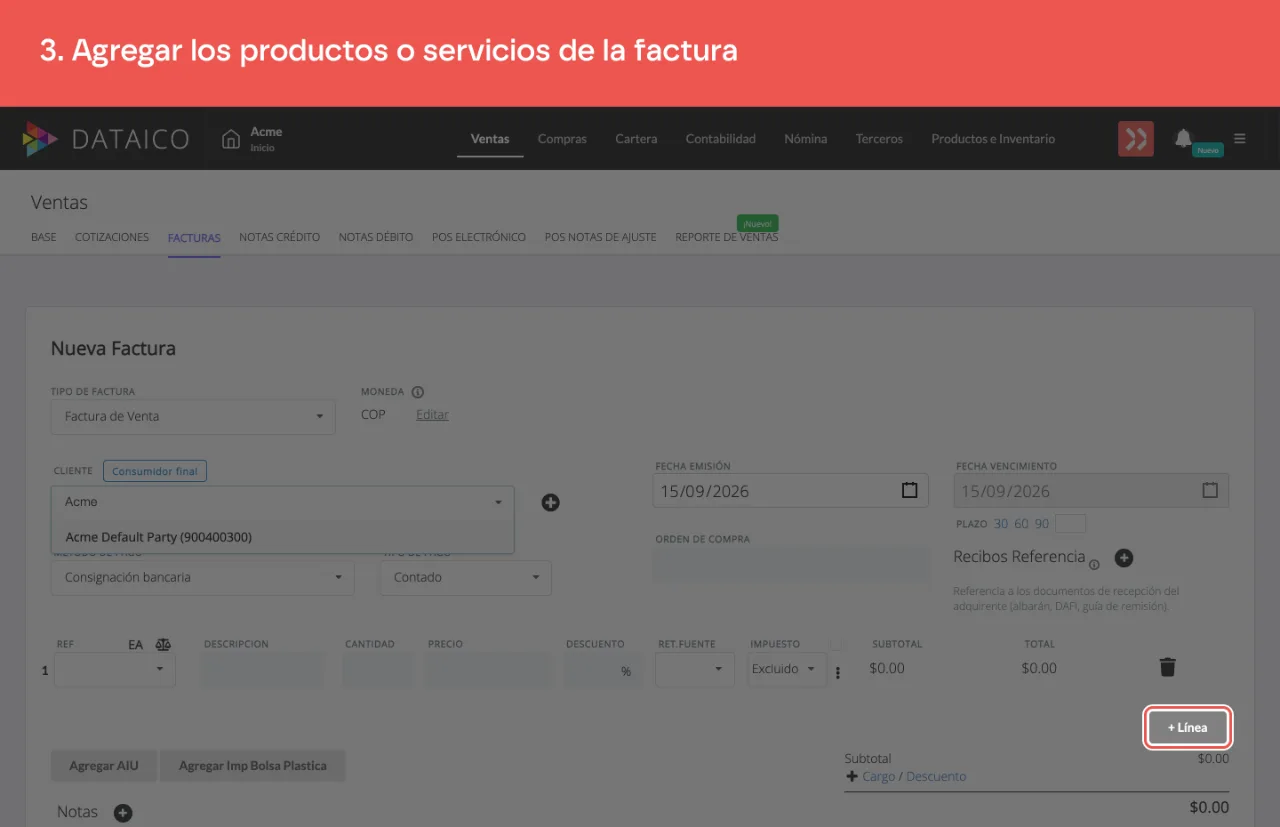Open the Consignación bancaria payment dropdown

(203, 577)
